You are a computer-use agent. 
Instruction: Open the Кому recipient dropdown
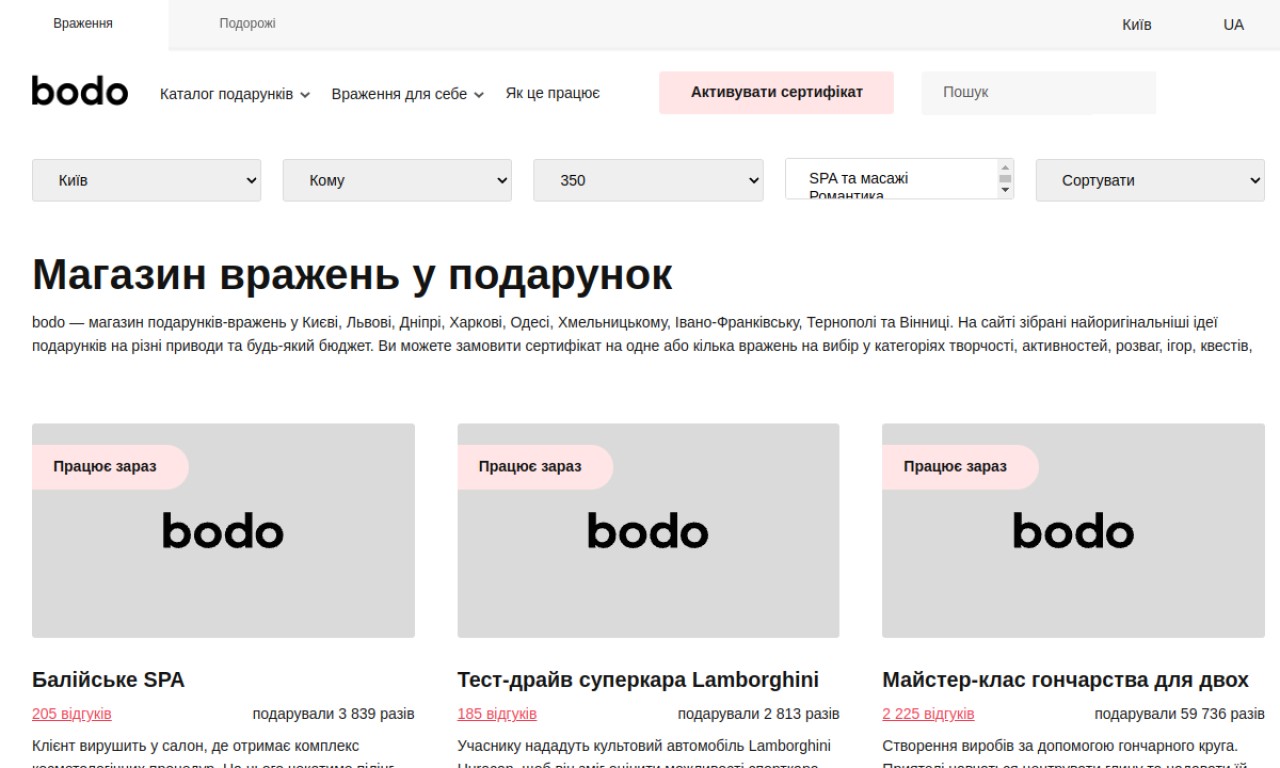point(397,180)
